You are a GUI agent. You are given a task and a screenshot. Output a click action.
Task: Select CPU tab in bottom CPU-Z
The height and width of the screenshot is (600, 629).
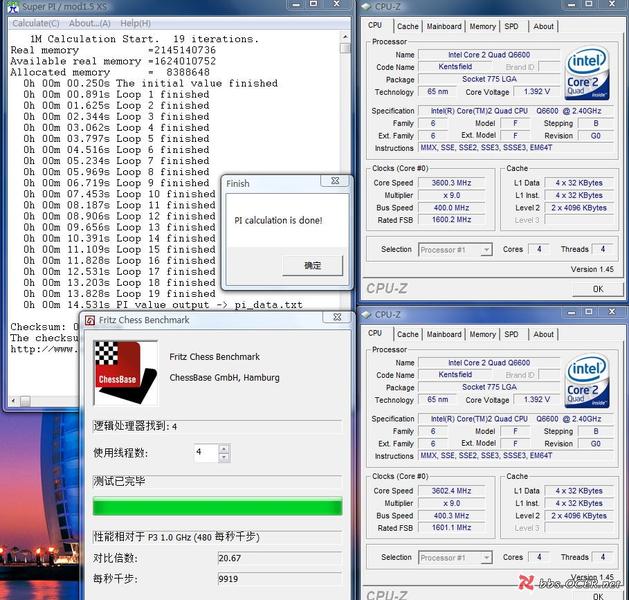click(x=375, y=333)
